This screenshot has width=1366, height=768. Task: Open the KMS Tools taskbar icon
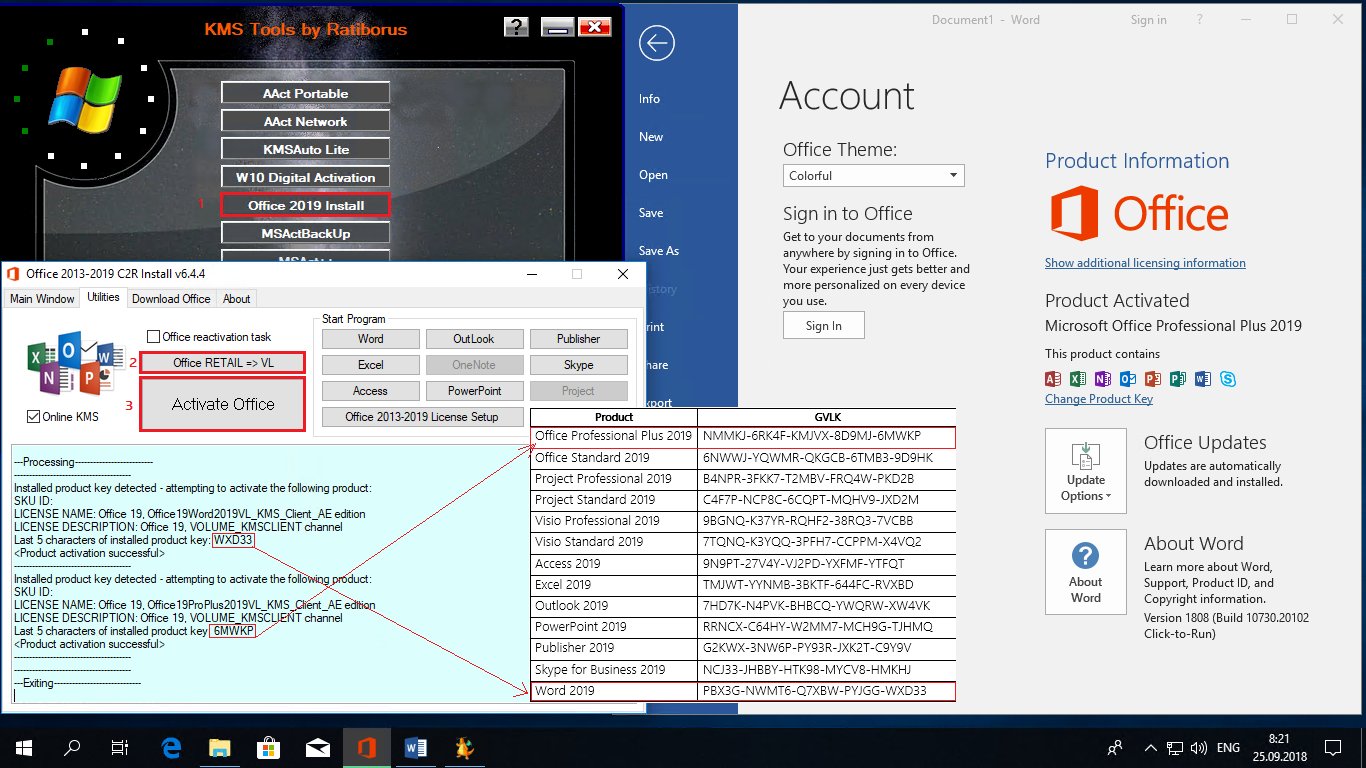465,747
